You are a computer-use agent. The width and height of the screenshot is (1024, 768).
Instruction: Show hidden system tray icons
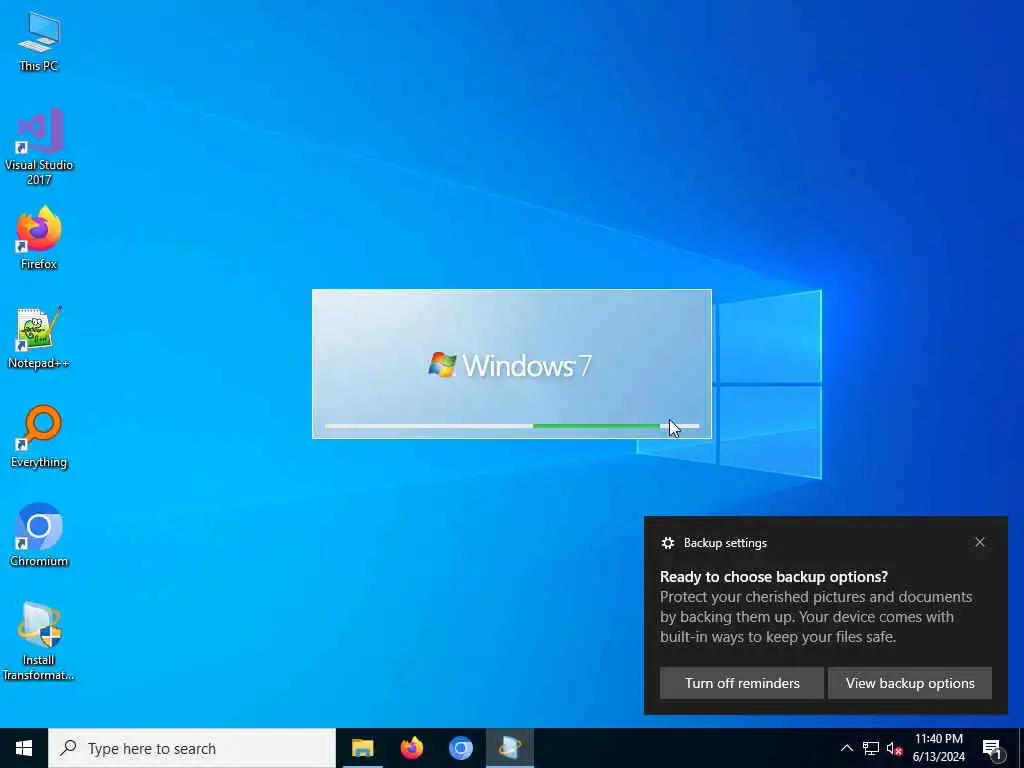coord(846,748)
